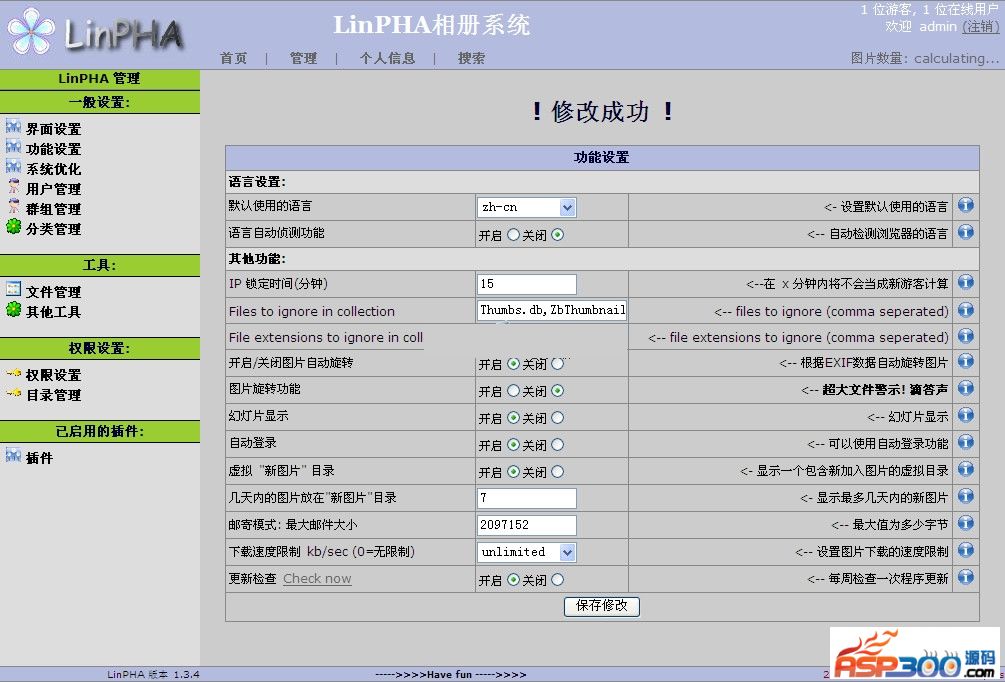1005x682 pixels.
Task: Click the green icon beside 分类管理
Action: (13, 228)
